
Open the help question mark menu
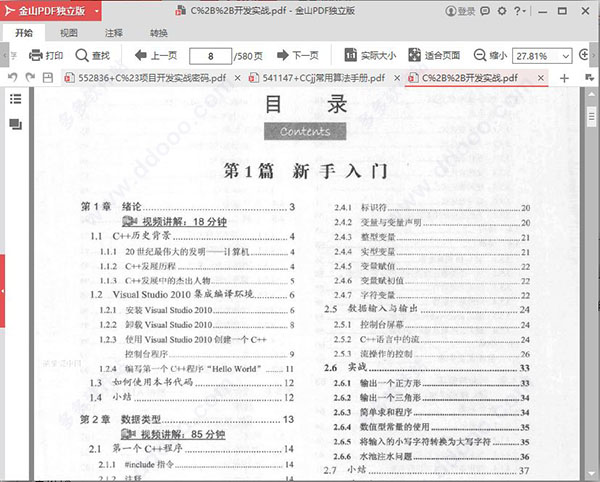pyautogui.click(x=519, y=11)
